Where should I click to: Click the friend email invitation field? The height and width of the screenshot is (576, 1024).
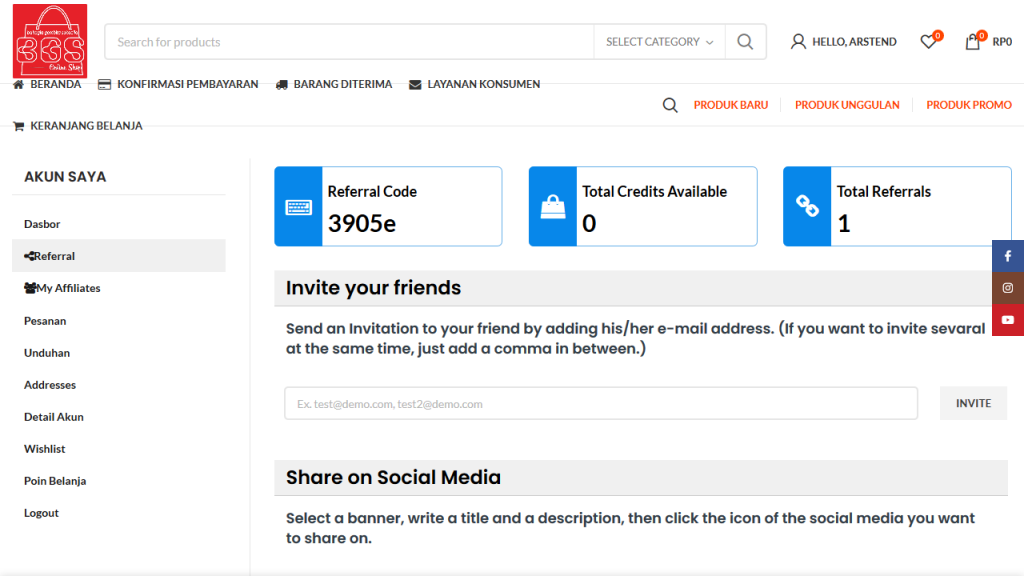tap(600, 404)
